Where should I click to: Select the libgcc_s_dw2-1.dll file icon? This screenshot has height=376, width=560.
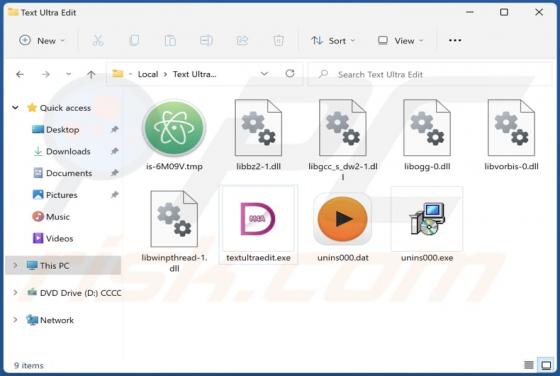(x=342, y=128)
